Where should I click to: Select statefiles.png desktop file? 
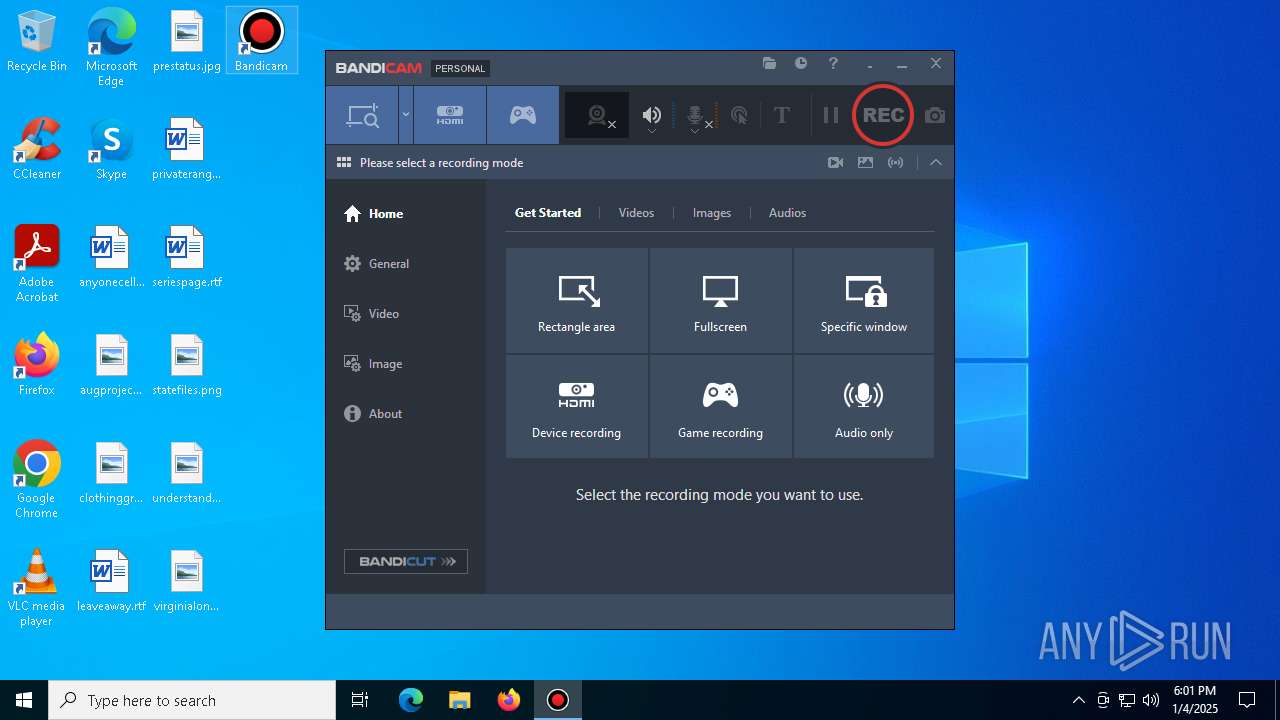(x=187, y=365)
